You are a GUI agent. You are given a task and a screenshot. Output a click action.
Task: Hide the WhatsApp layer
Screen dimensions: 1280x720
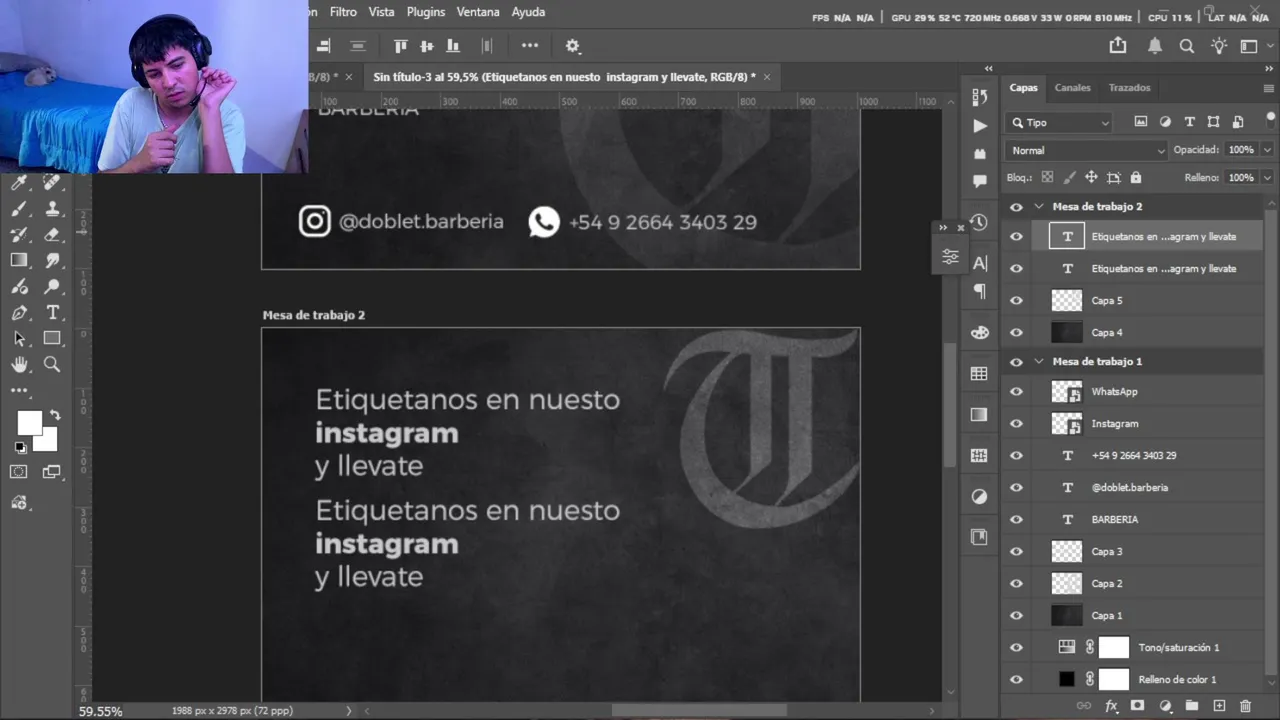coord(1016,392)
